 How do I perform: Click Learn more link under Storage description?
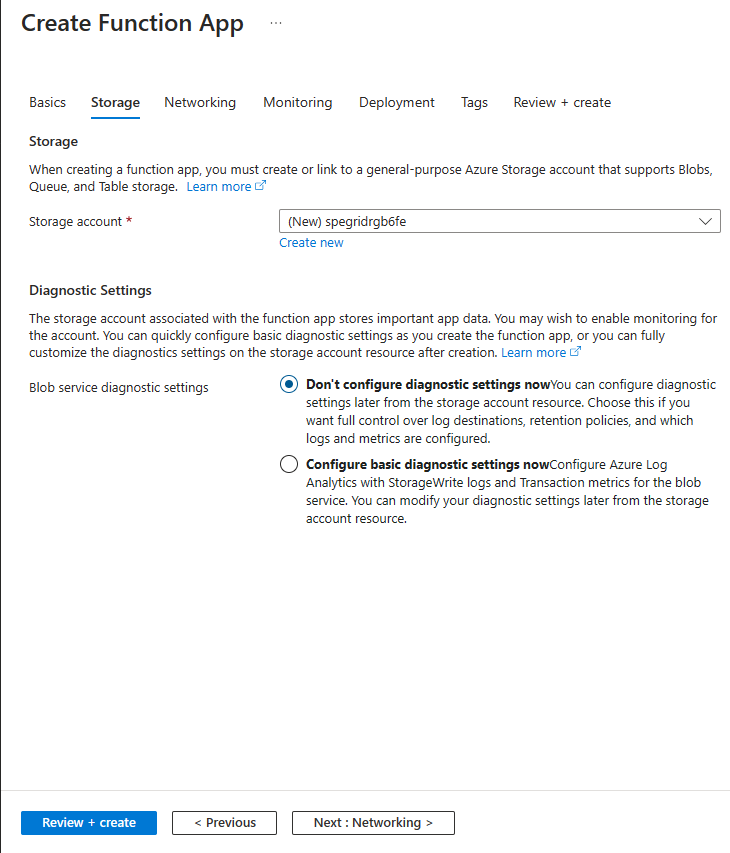(x=226, y=187)
